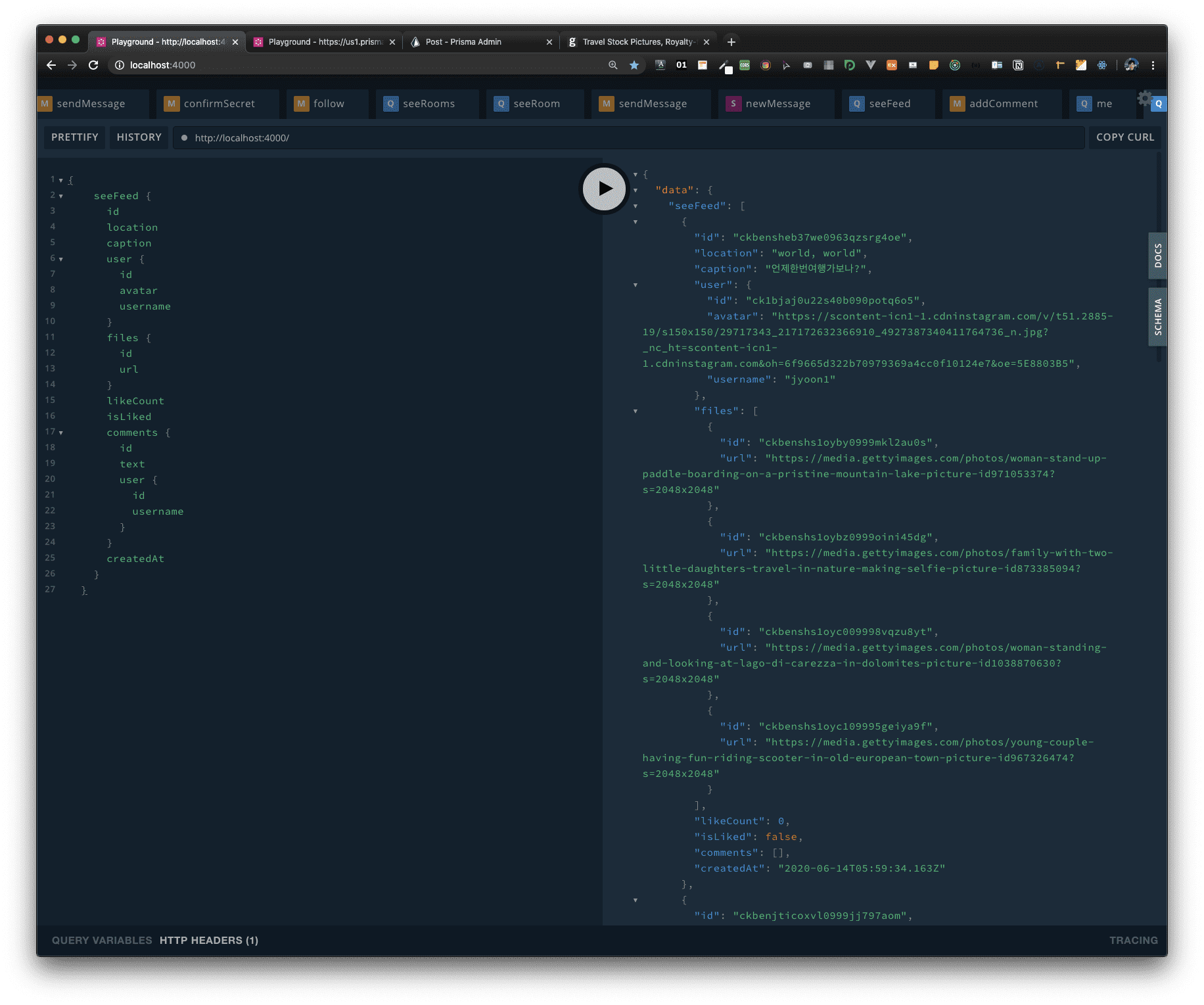Viewport: 1204px width, 1005px height.
Task: Close the Post - Prisma Admin tab
Action: click(x=549, y=42)
